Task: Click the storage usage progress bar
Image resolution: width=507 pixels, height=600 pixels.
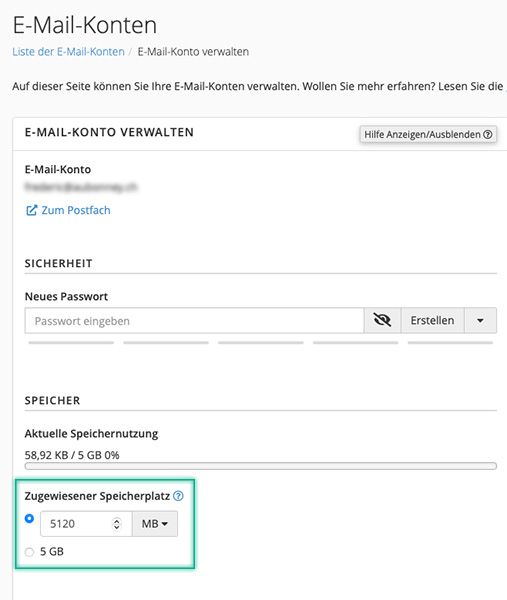Action: tap(261, 466)
